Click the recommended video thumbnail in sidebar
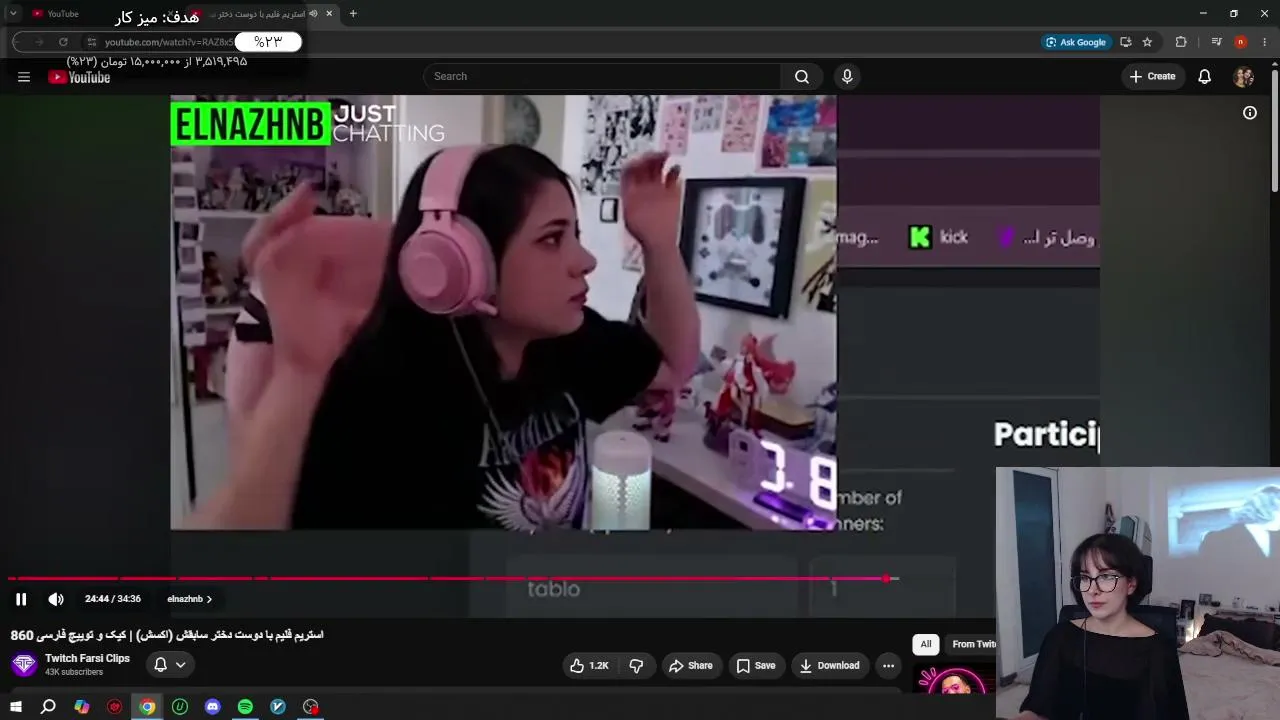The image size is (1280, 720). pyautogui.click(x=955, y=680)
